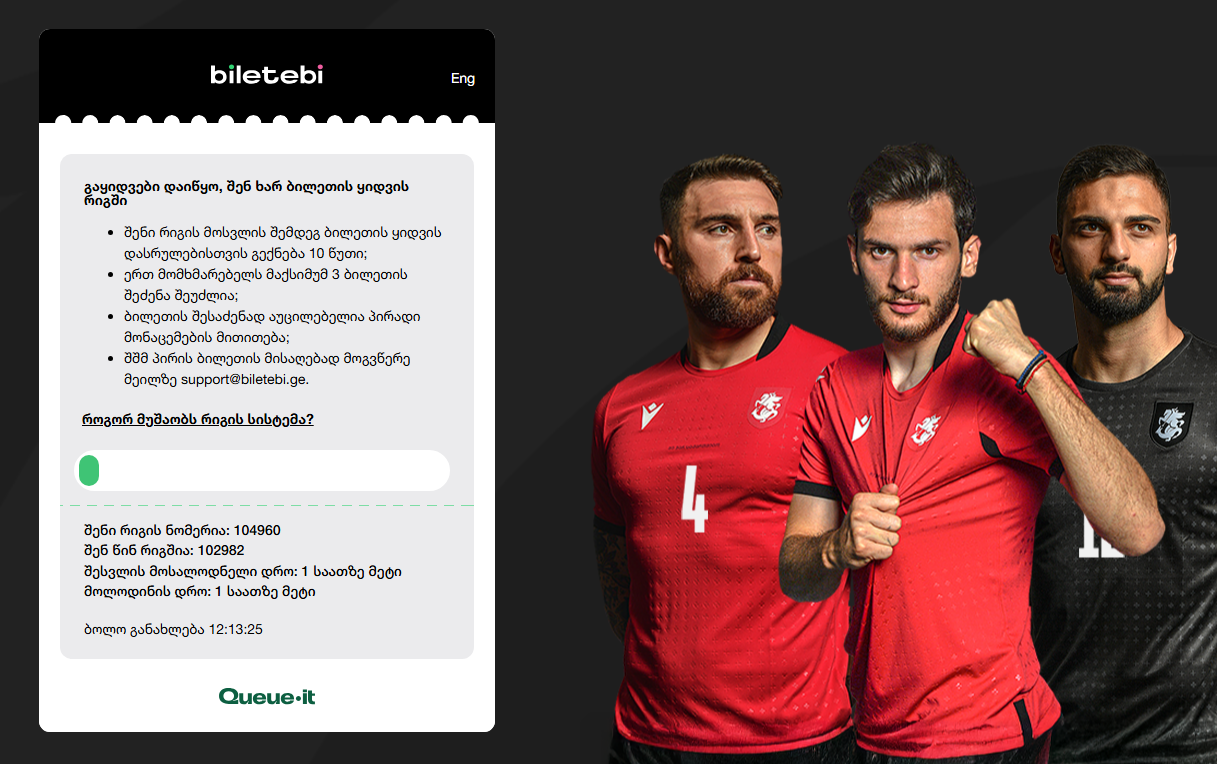This screenshot has height=764, width=1217.
Task: Click the green queue progress indicator
Action: (x=89, y=470)
